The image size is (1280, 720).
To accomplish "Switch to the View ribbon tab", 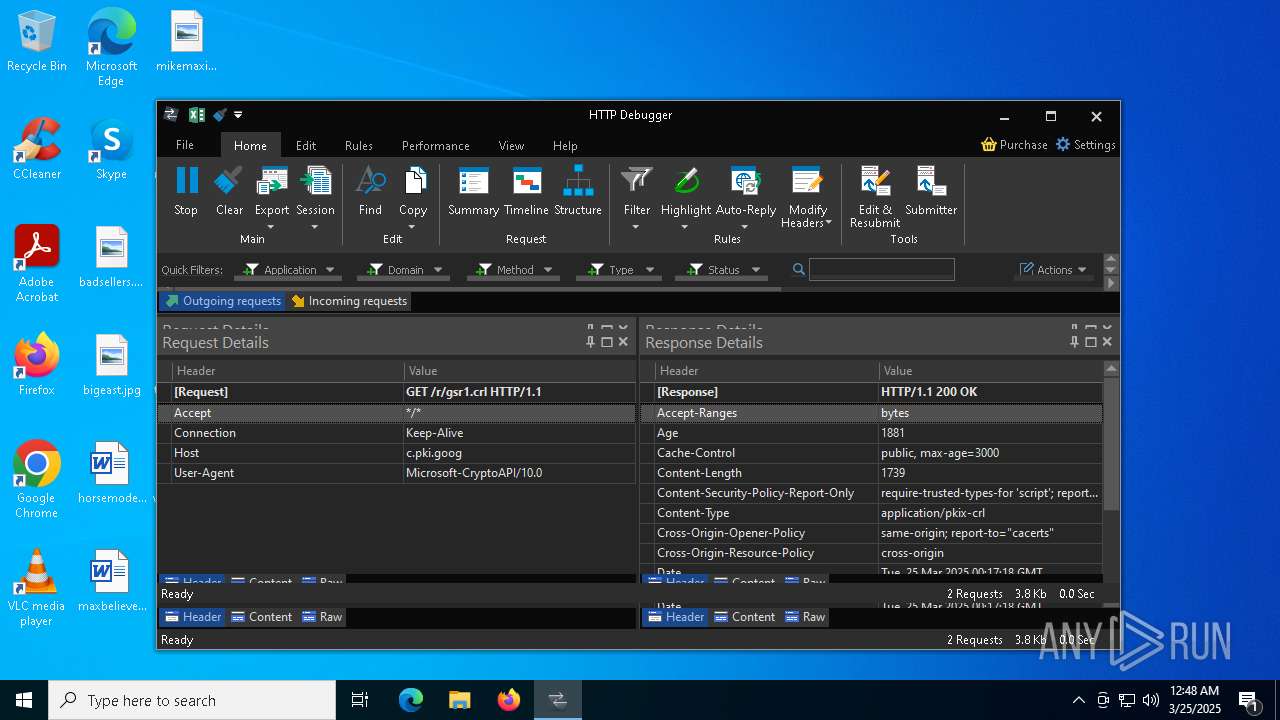I will click(511, 145).
